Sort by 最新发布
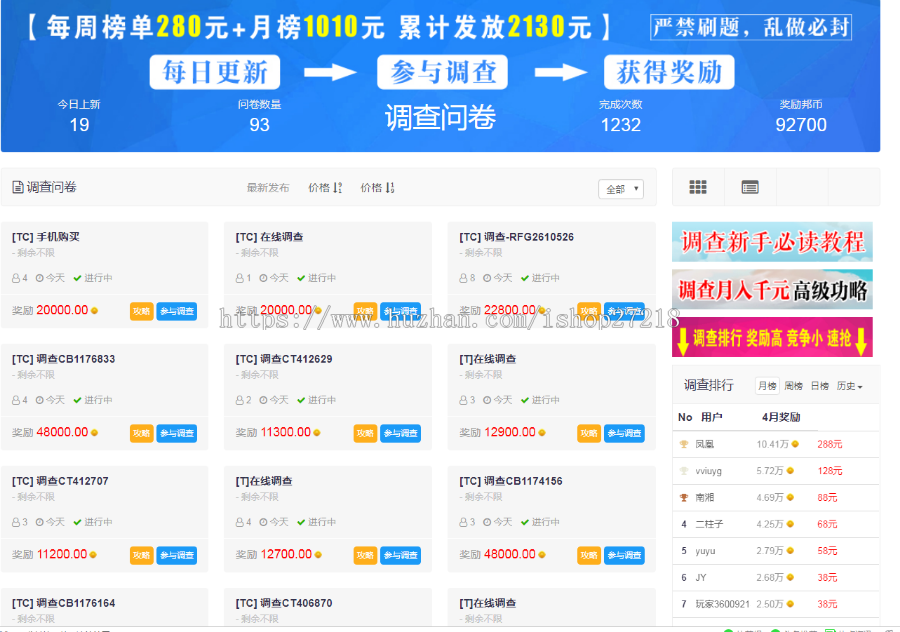 [268, 188]
